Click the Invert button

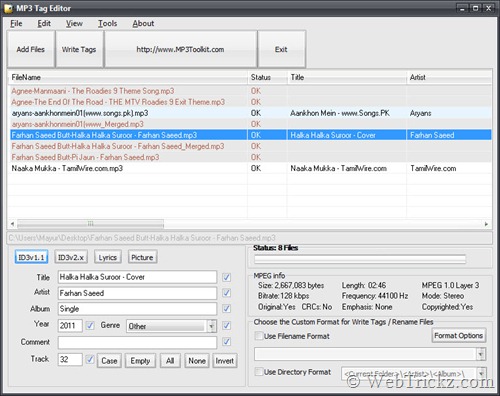pyautogui.click(x=225, y=361)
